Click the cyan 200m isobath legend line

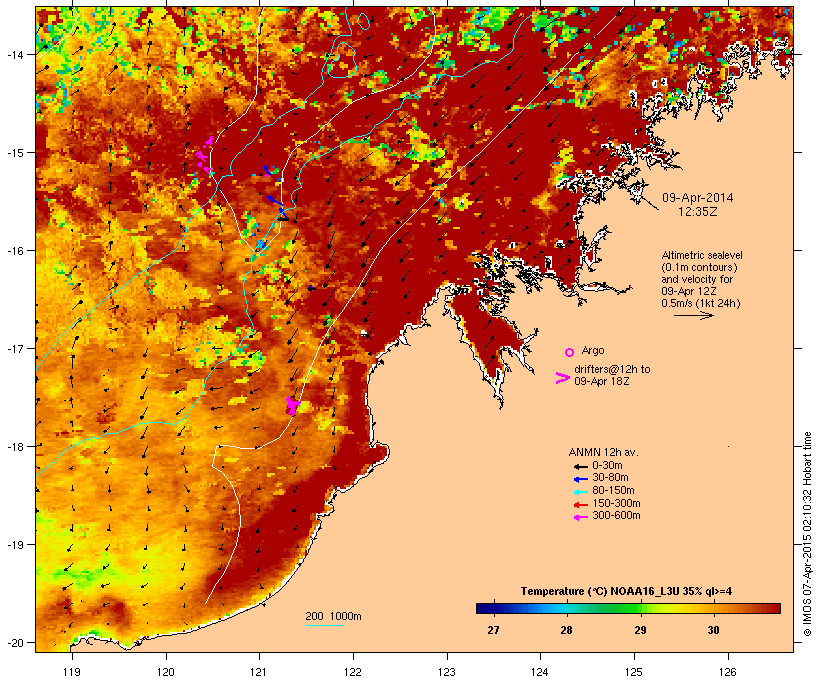[x=324, y=625]
